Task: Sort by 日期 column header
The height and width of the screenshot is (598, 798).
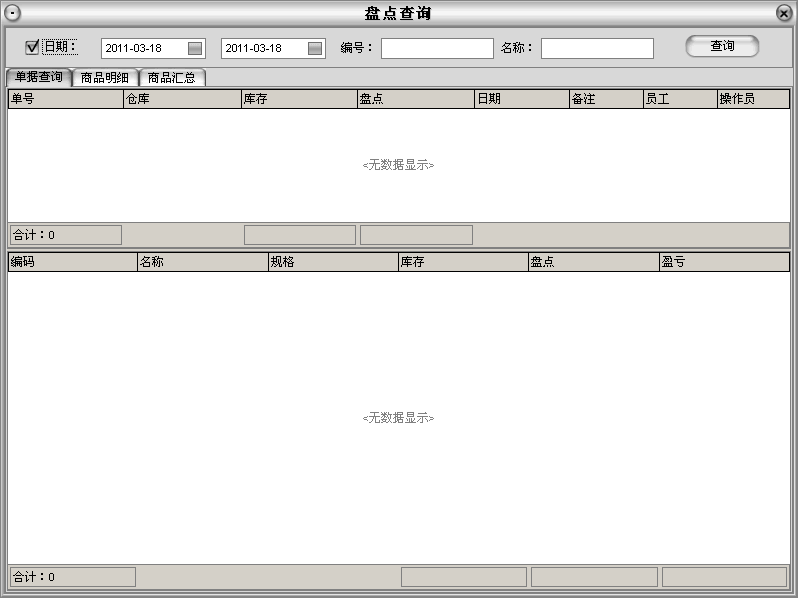Action: click(522, 99)
